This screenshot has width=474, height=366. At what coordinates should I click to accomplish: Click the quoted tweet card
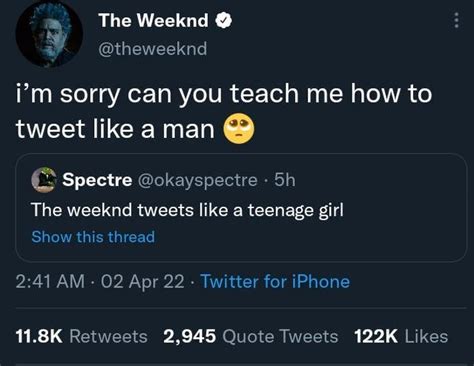[x=241, y=208]
